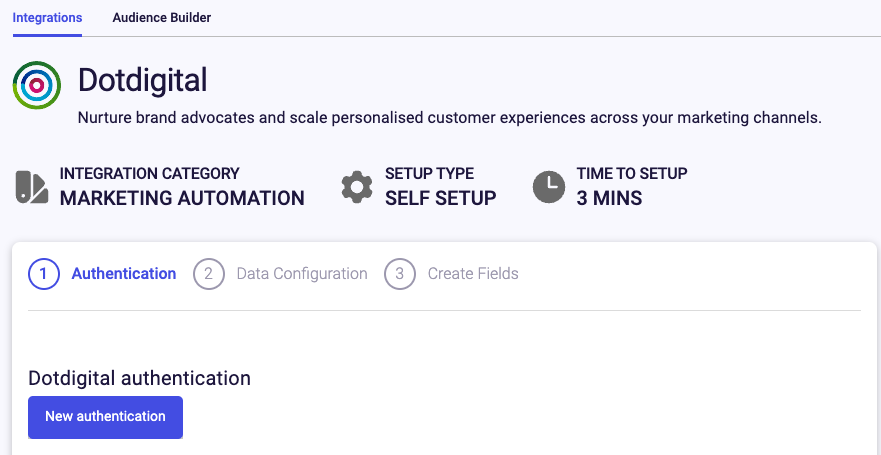
Task: Go to the Data Configuration step label
Action: 302,274
